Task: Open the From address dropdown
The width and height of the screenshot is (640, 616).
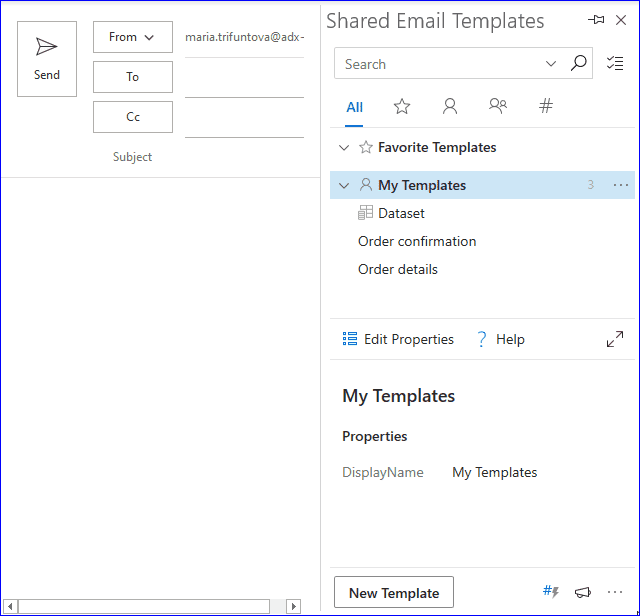Action: pyautogui.click(x=133, y=37)
